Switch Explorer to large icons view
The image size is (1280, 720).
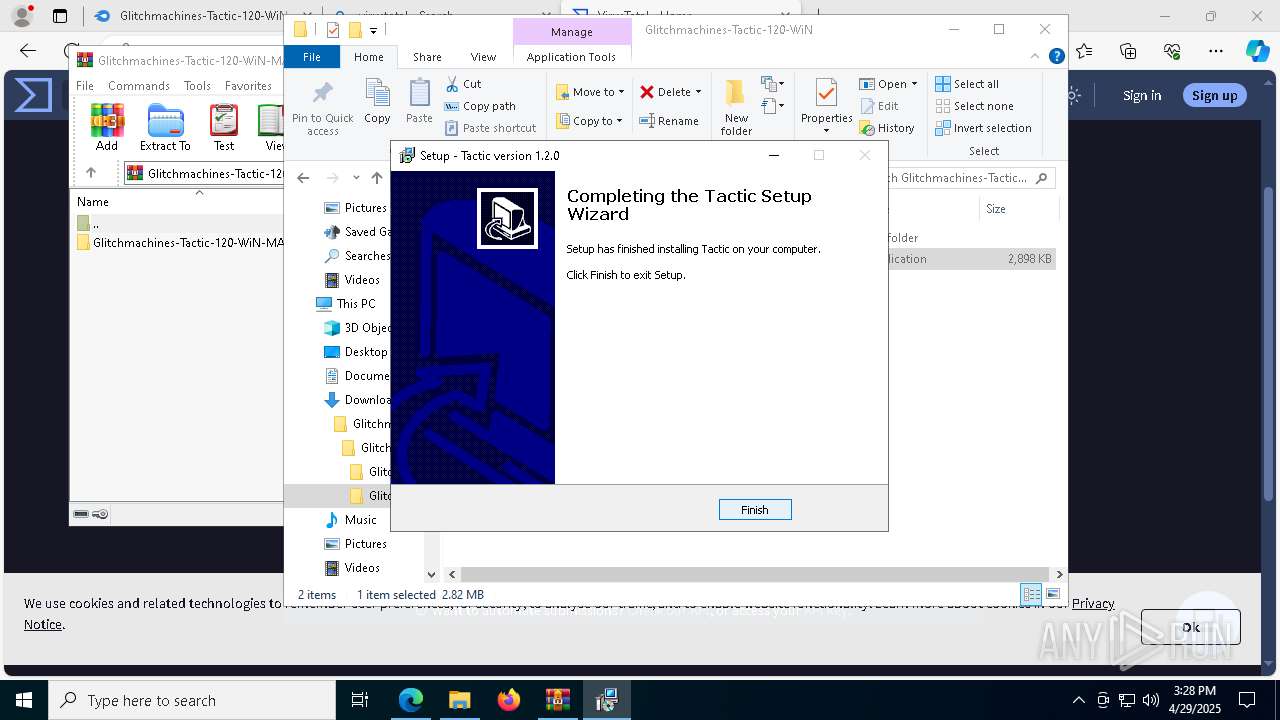click(x=1052, y=594)
